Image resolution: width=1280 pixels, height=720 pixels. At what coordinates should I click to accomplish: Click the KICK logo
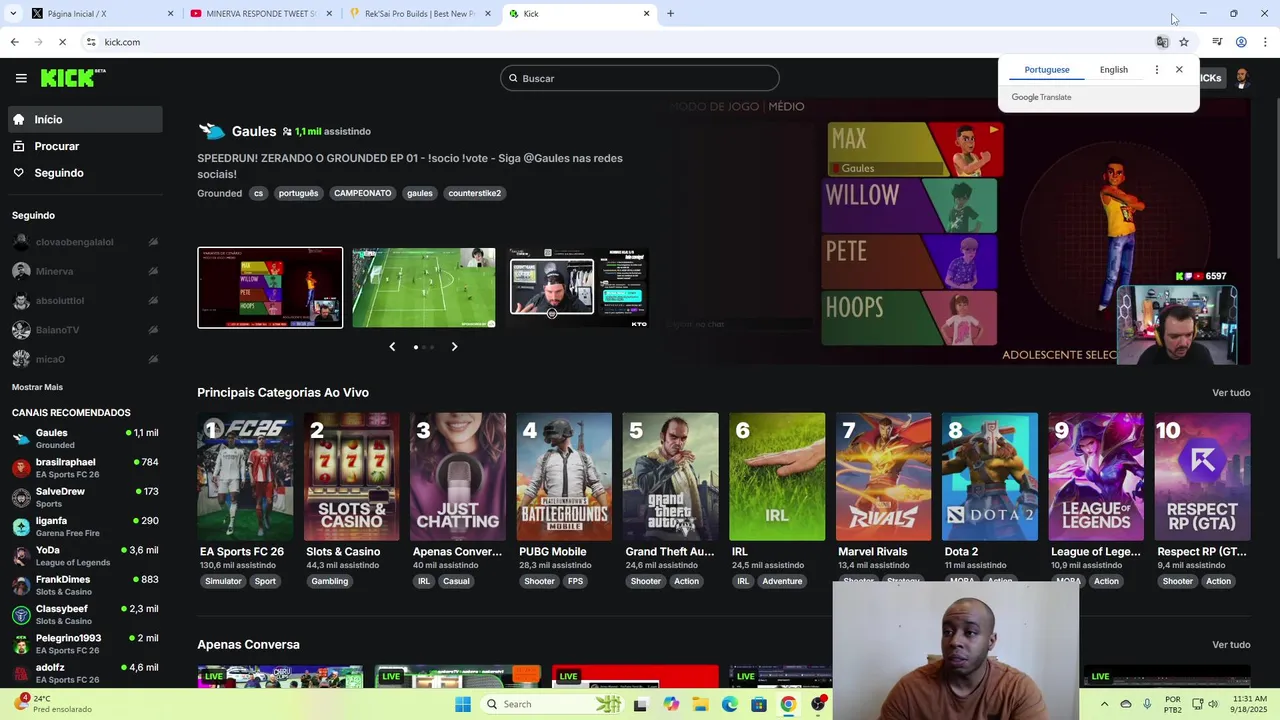[x=73, y=78]
